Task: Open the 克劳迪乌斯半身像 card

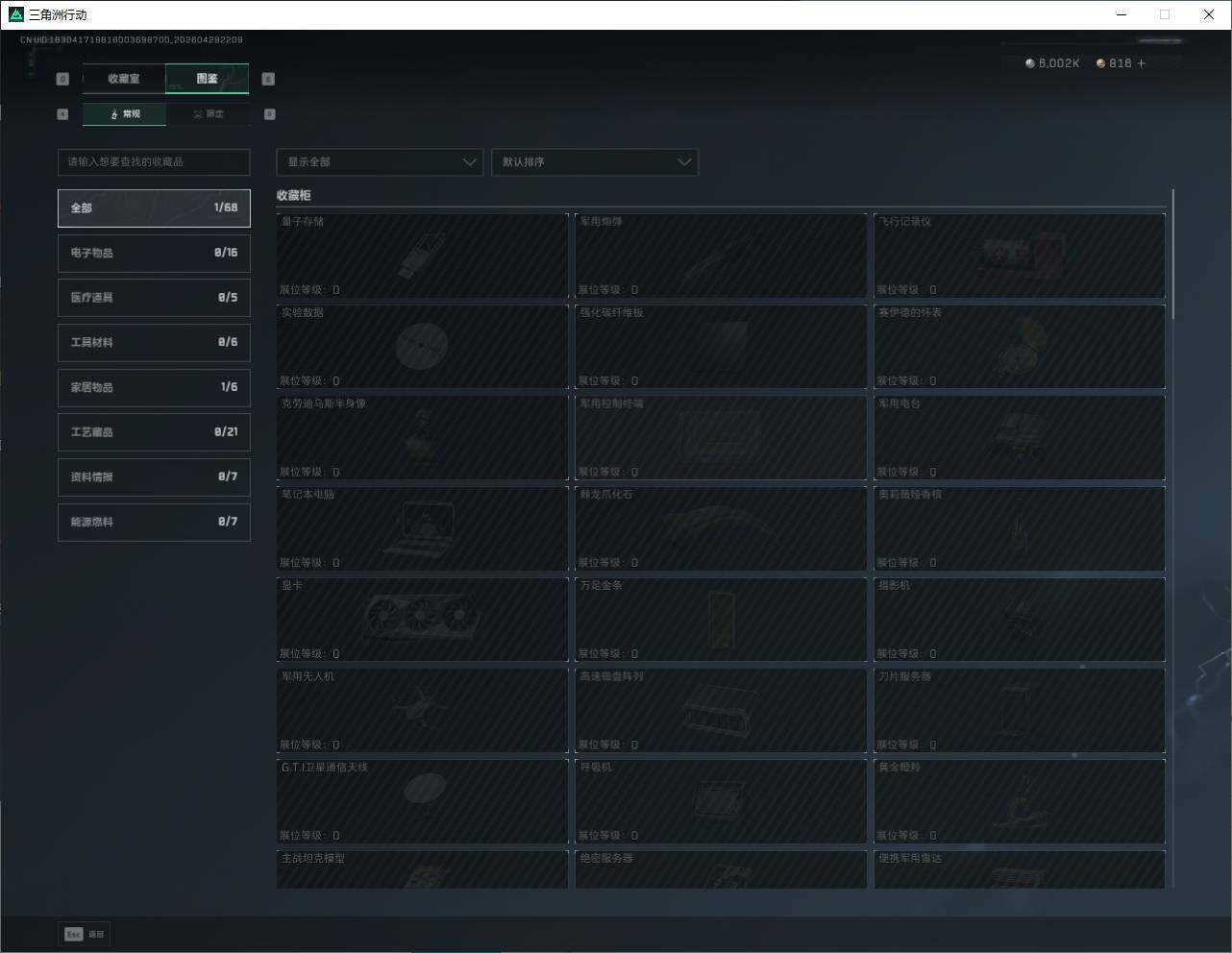Action: [x=422, y=438]
